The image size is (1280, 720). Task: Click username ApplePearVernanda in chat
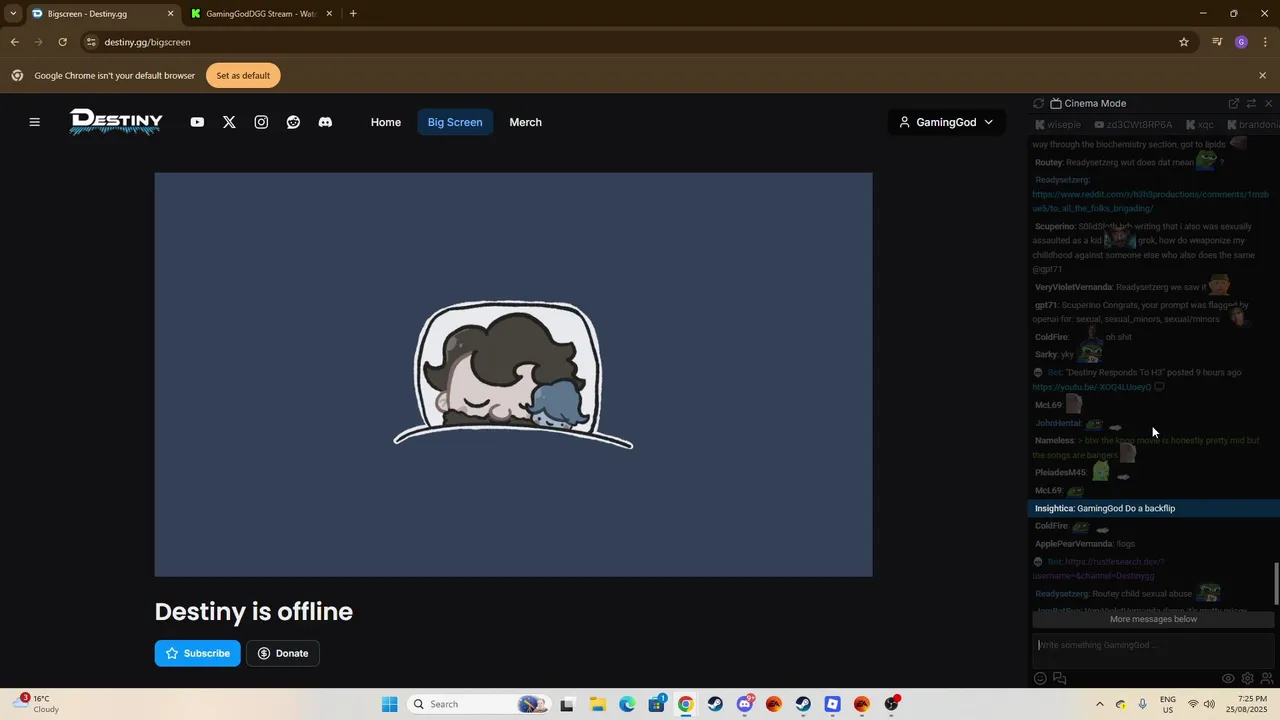click(x=1073, y=544)
